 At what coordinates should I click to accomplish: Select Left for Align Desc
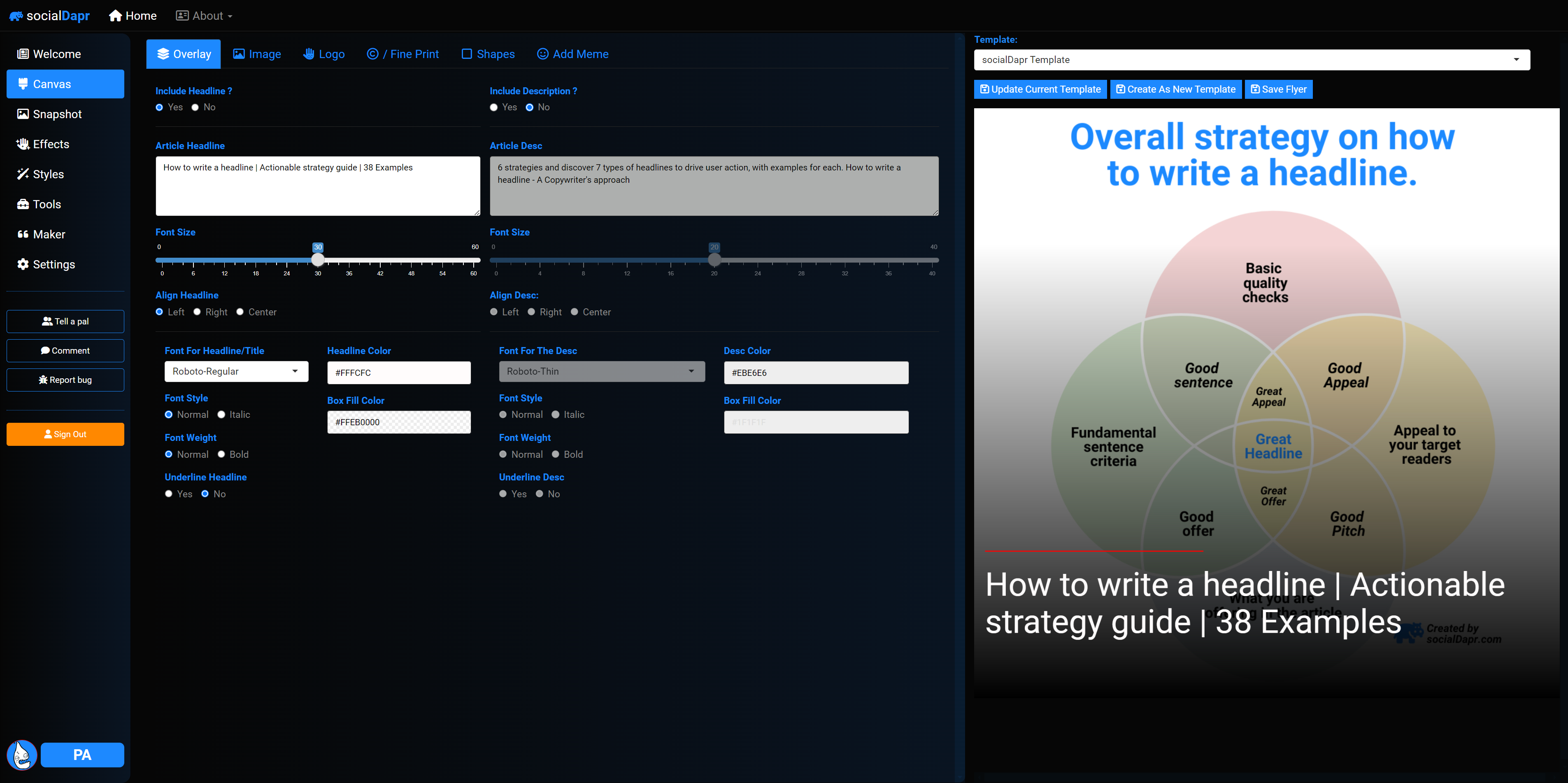[493, 312]
